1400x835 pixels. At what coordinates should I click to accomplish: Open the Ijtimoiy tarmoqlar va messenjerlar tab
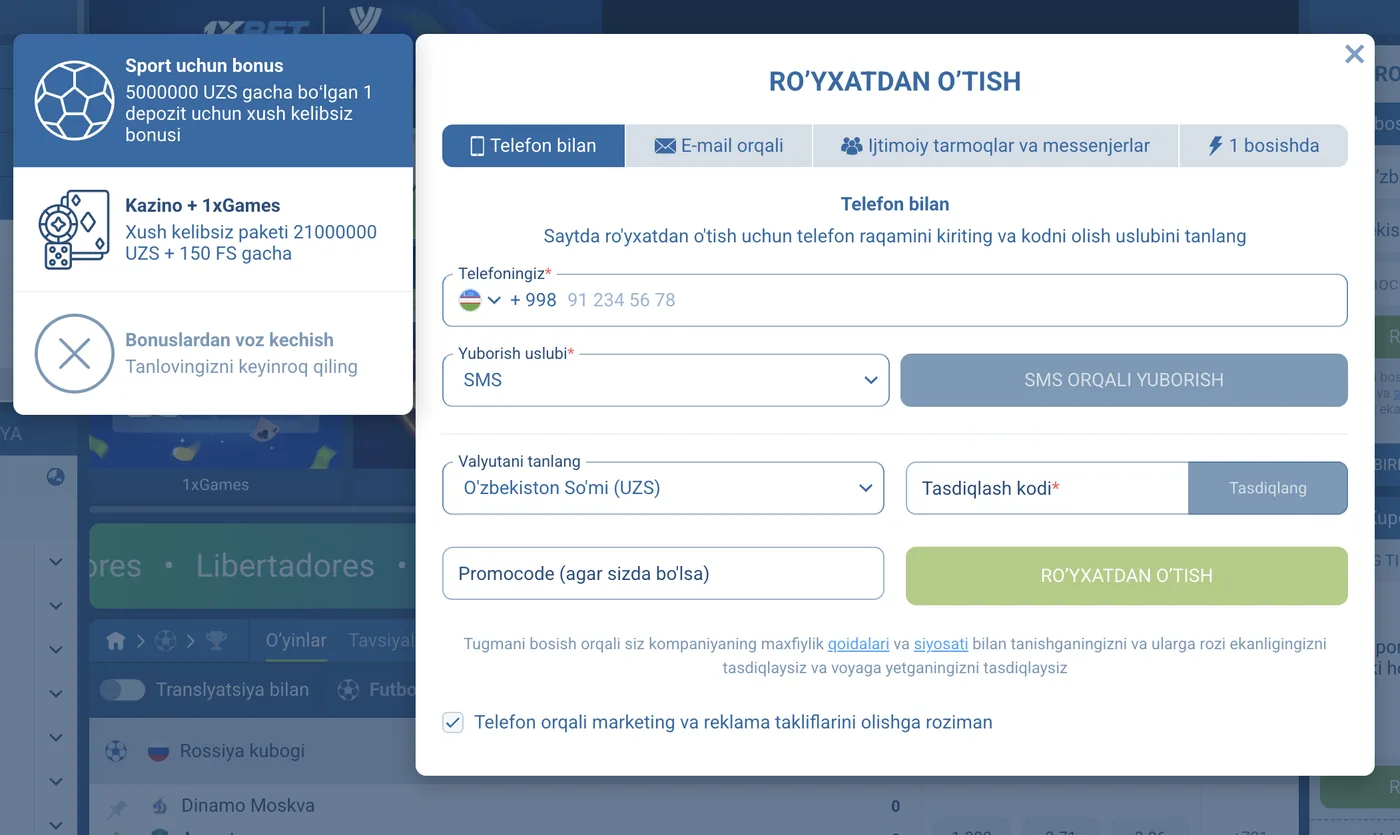click(996, 146)
